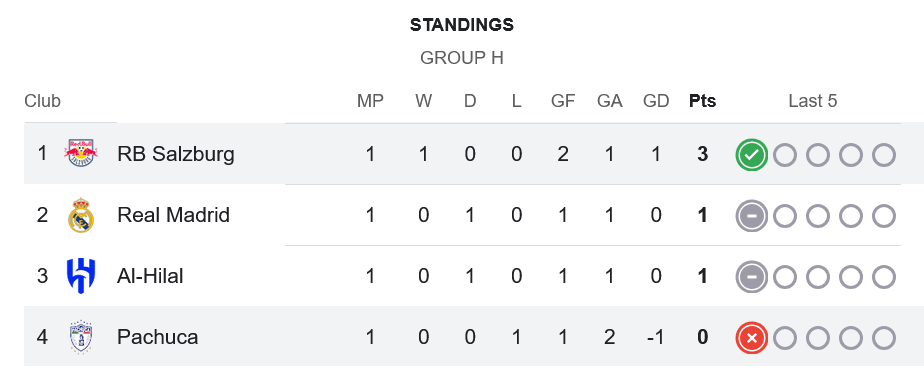This screenshot has width=924, height=384.
Task: Click the Club column header
Action: 42,101
